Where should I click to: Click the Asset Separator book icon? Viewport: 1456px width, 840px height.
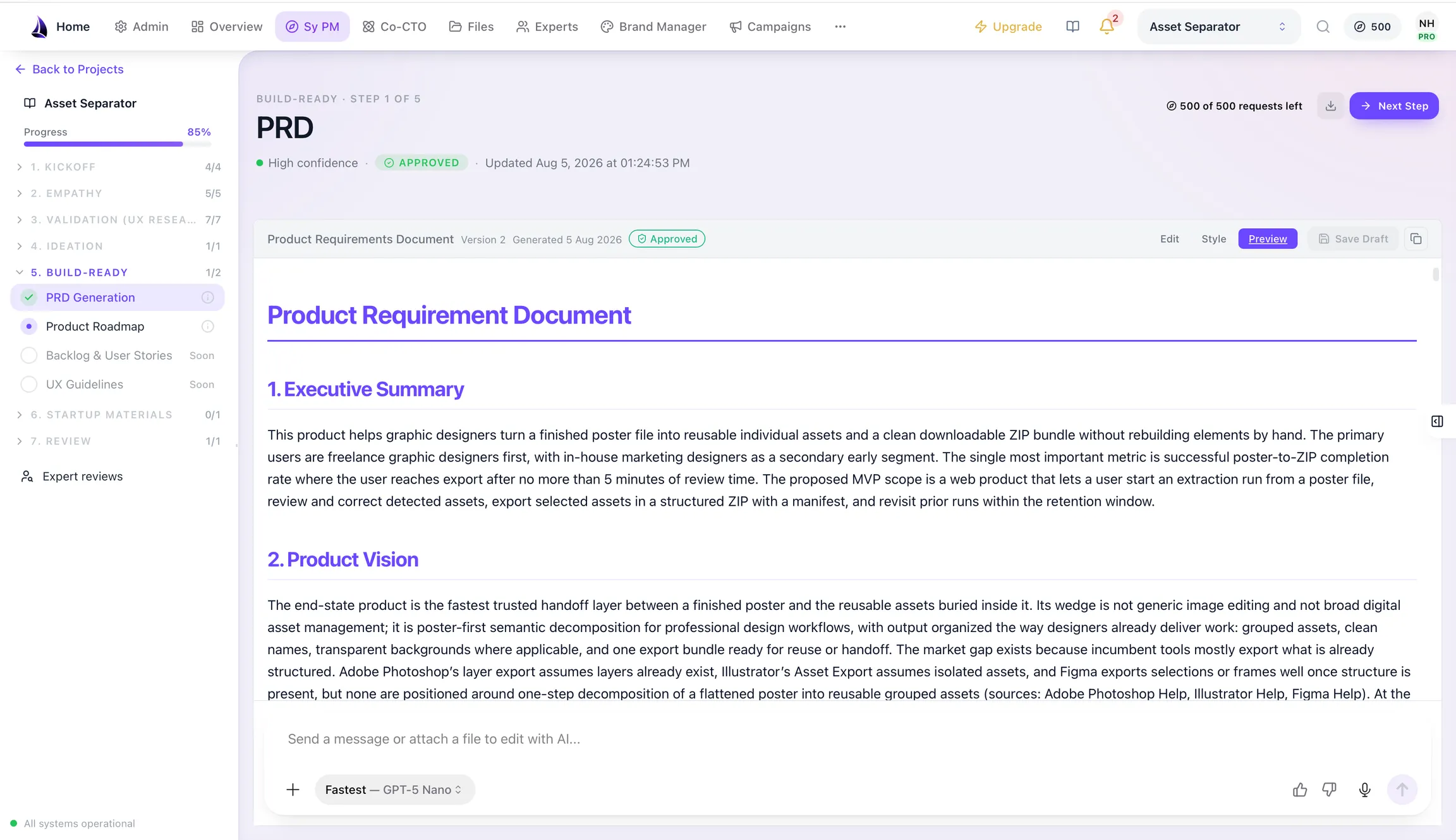[30, 103]
